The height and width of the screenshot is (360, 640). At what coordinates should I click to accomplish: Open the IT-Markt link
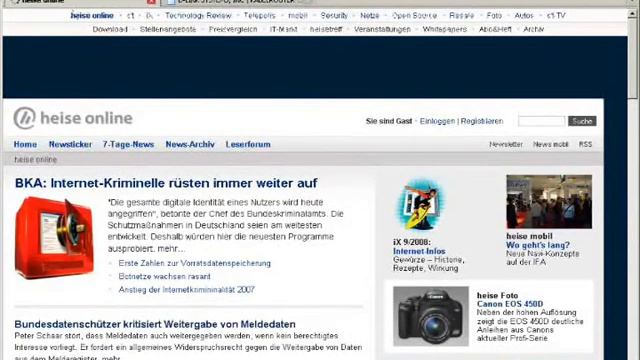coord(283,29)
